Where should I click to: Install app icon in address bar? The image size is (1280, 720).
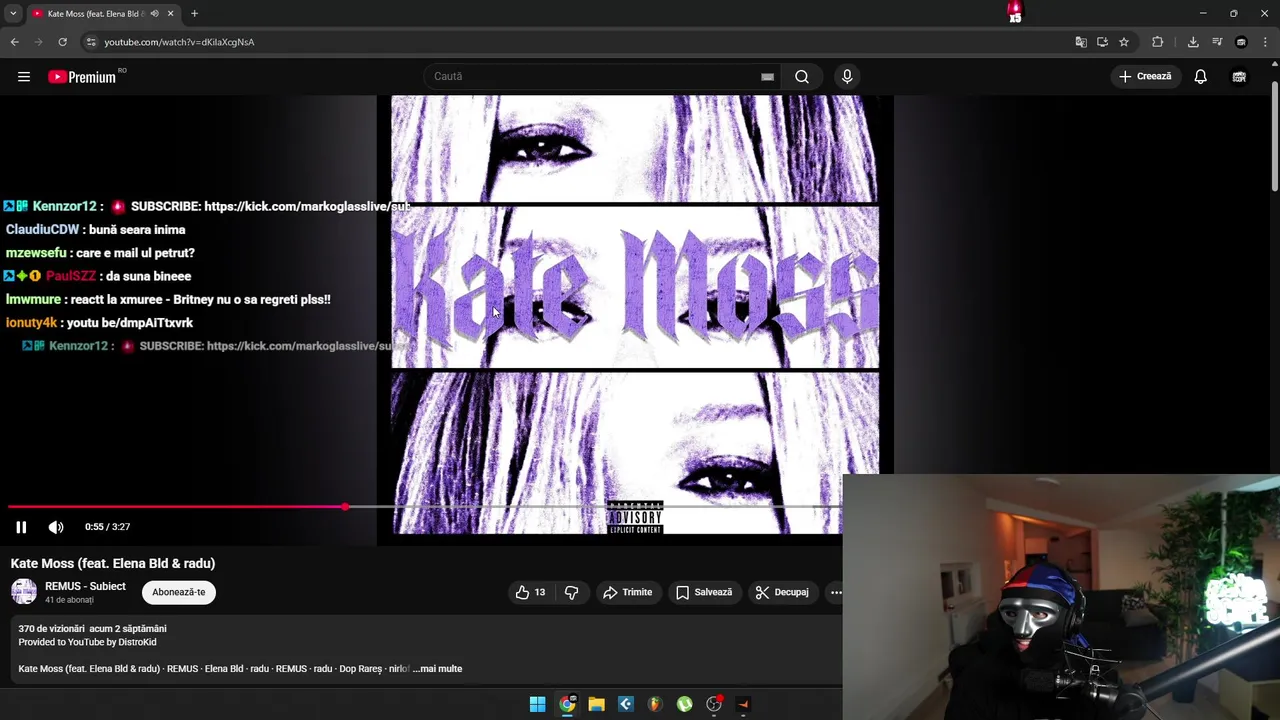1102,42
